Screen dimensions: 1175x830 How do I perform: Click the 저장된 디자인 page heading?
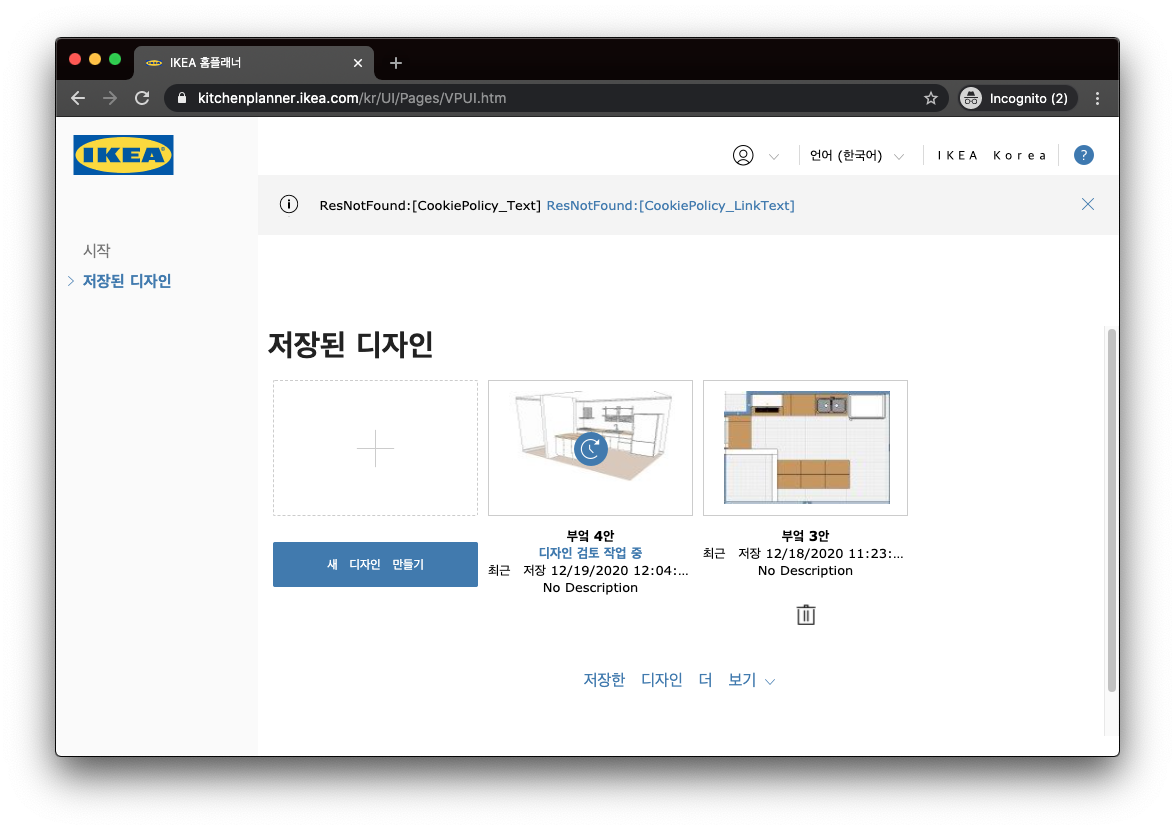350,345
